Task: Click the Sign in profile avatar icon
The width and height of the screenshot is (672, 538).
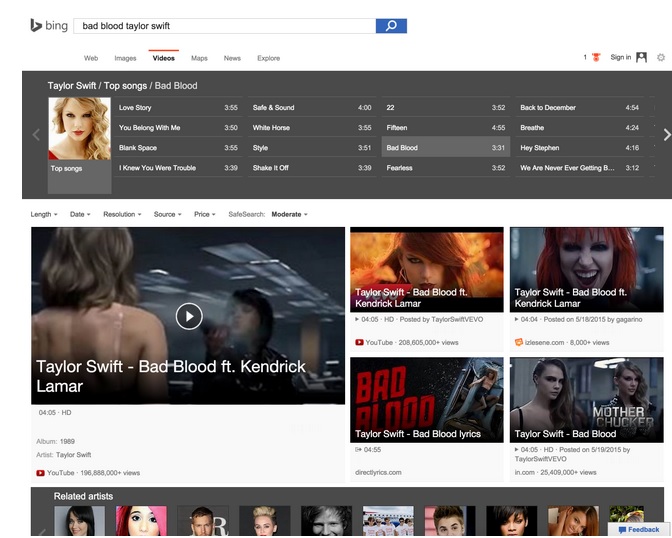Action: click(x=642, y=58)
